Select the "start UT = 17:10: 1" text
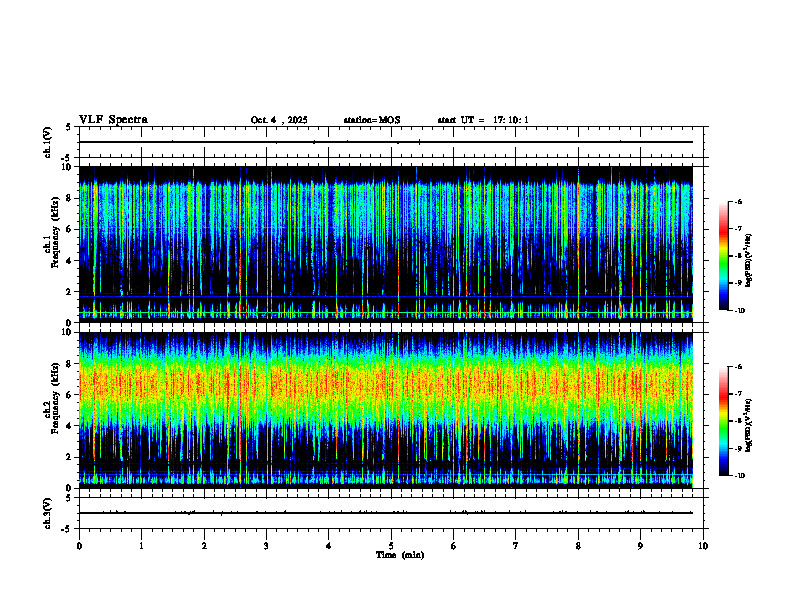 click(483, 120)
